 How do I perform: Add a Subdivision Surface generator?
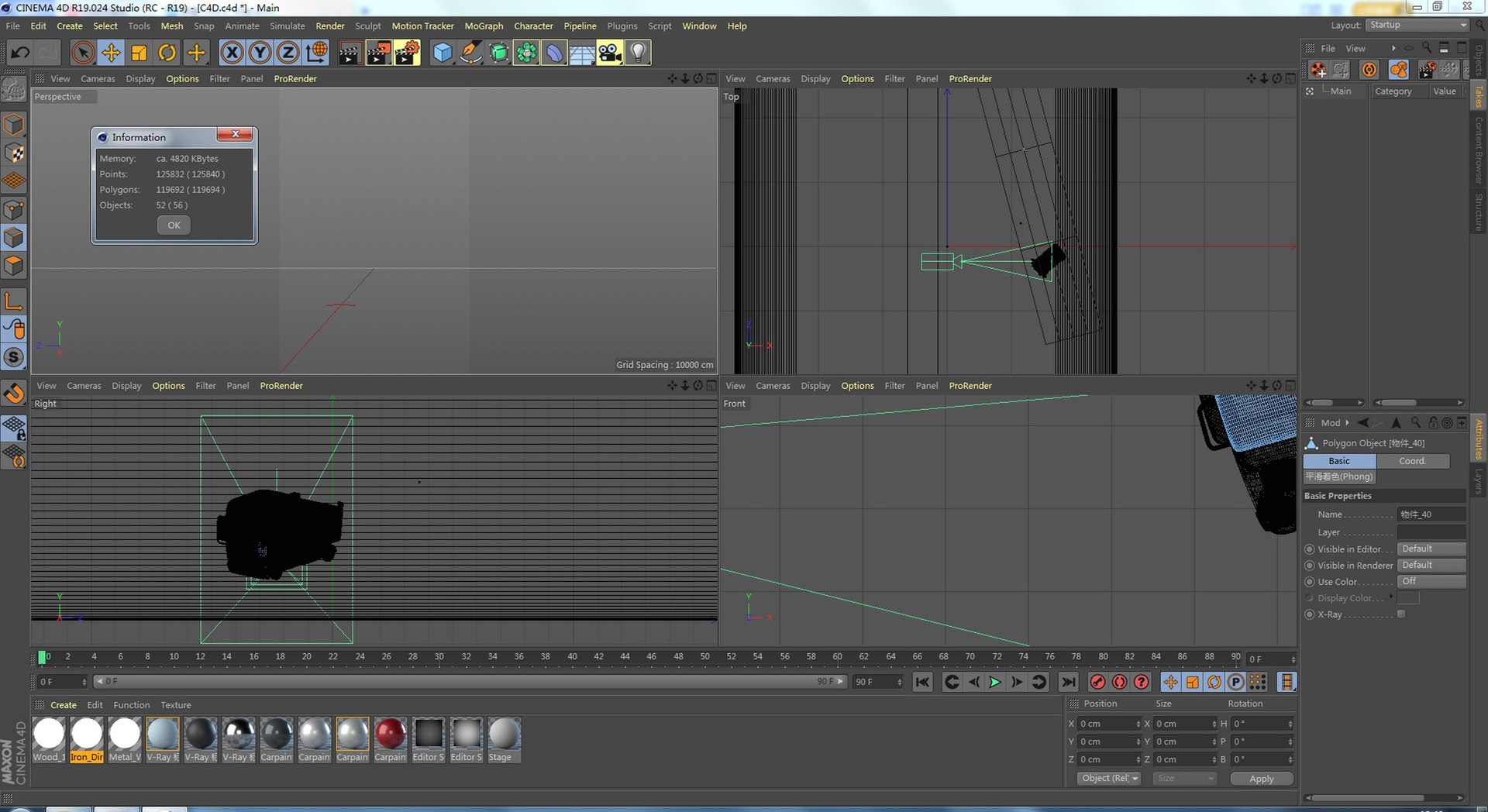click(x=498, y=53)
